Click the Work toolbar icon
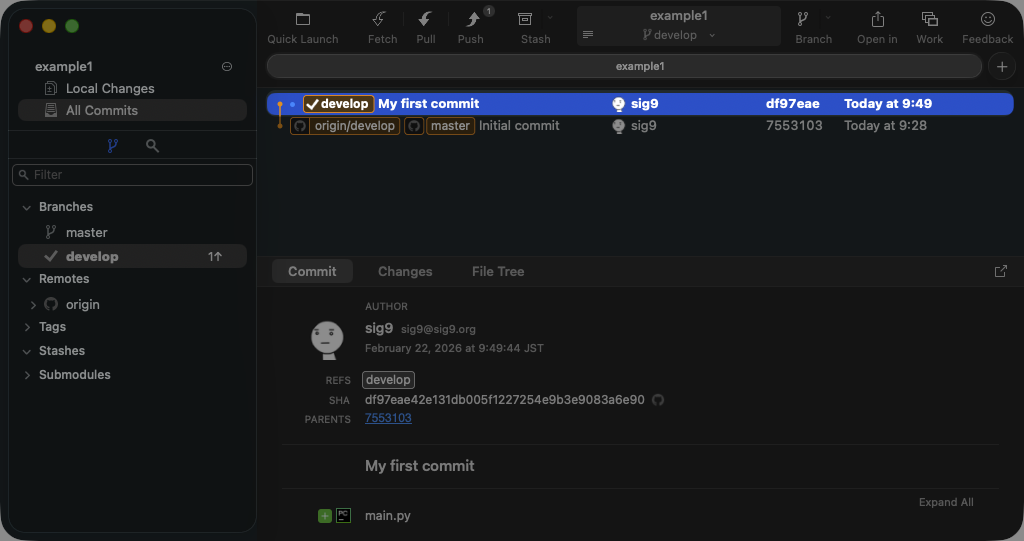The height and width of the screenshot is (541, 1024). [929, 20]
